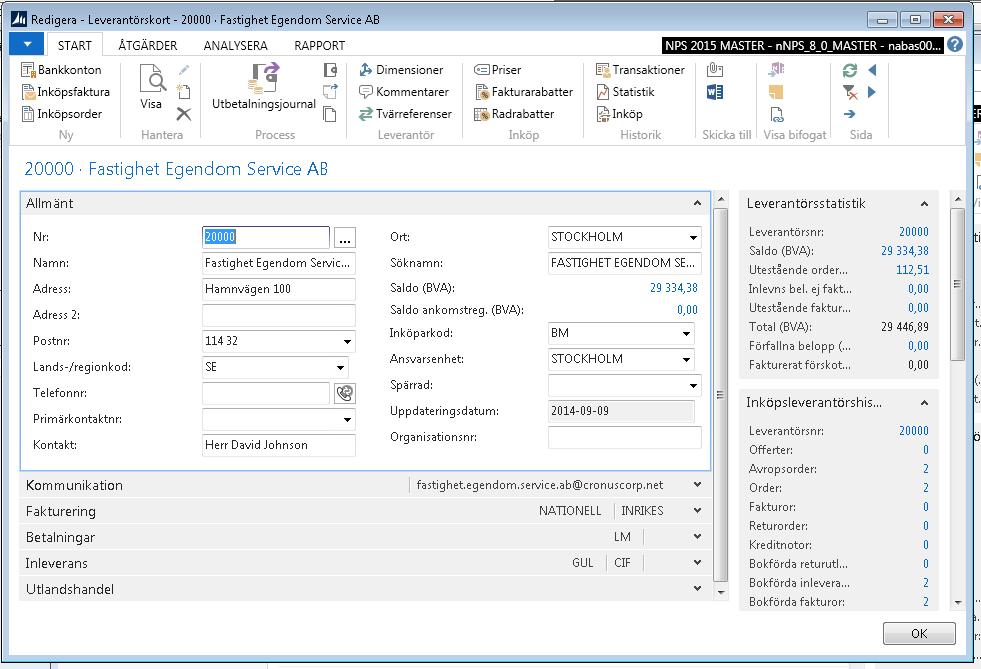Click the document links icon in Visa bifogat

(776, 114)
